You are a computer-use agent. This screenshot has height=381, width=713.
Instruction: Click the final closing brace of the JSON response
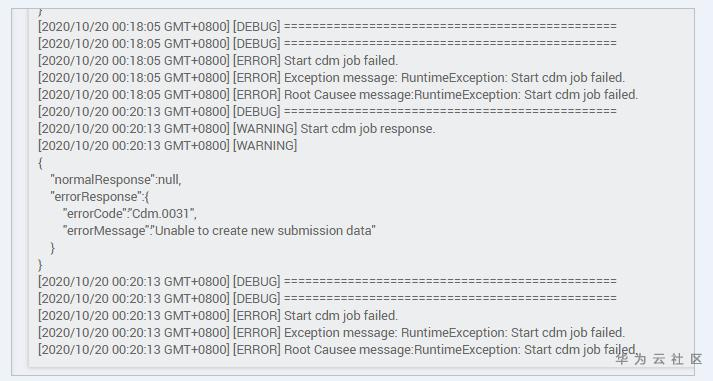click(40, 265)
